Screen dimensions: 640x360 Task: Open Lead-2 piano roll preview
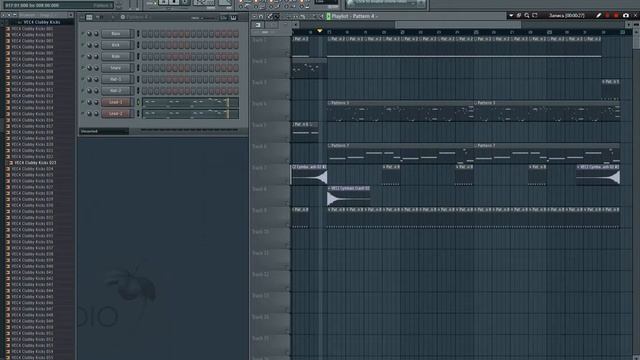[x=190, y=113]
